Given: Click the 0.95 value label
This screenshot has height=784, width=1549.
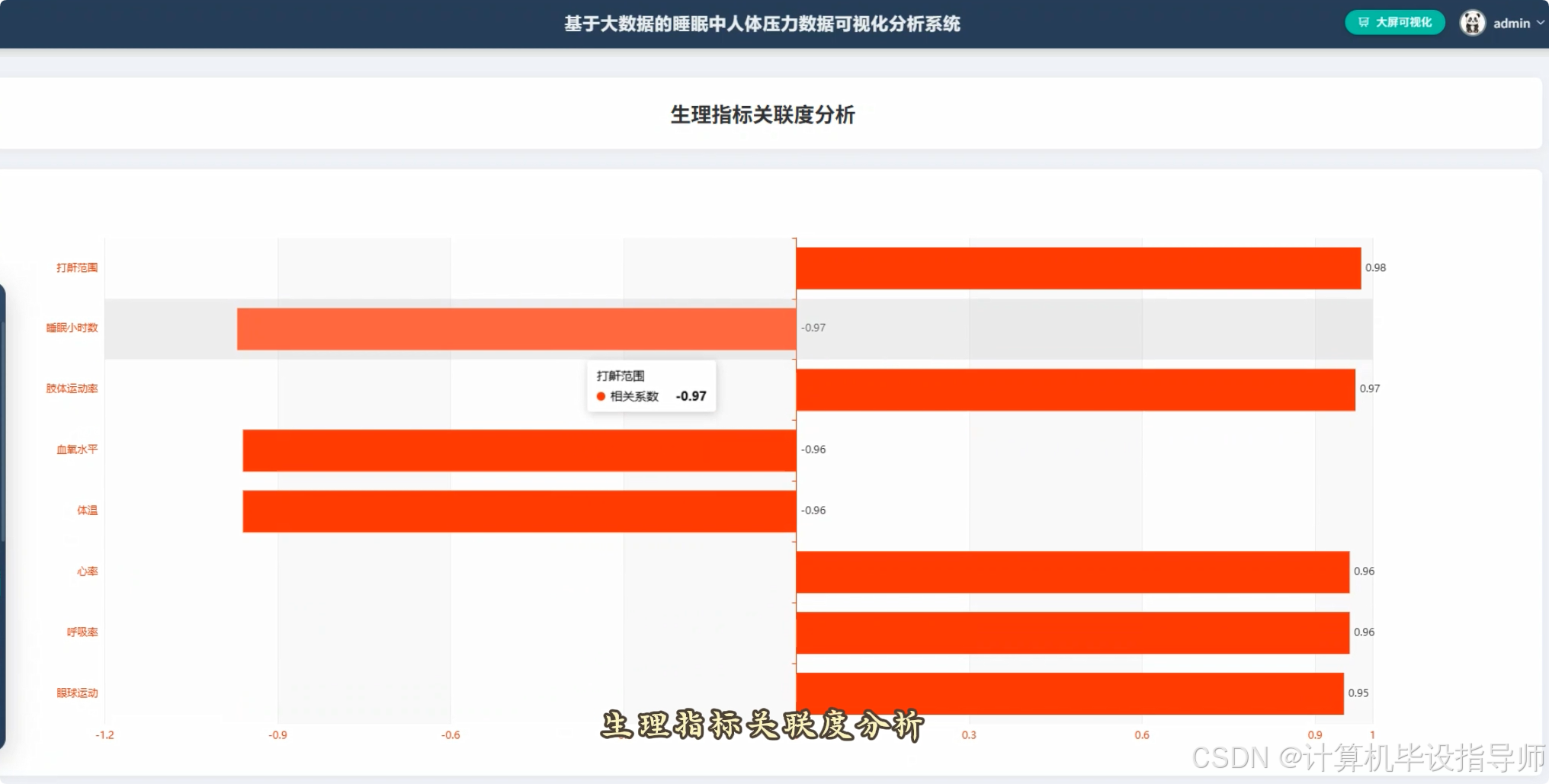Looking at the screenshot, I should (x=1358, y=693).
